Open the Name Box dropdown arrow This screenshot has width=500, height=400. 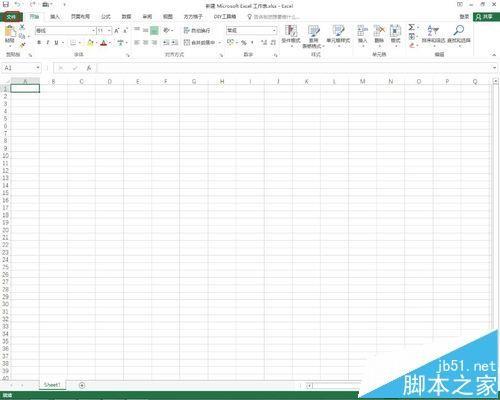point(38,68)
